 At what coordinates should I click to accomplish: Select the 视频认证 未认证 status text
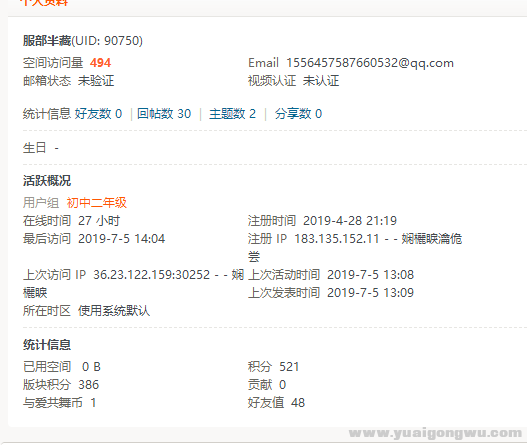tap(293, 81)
